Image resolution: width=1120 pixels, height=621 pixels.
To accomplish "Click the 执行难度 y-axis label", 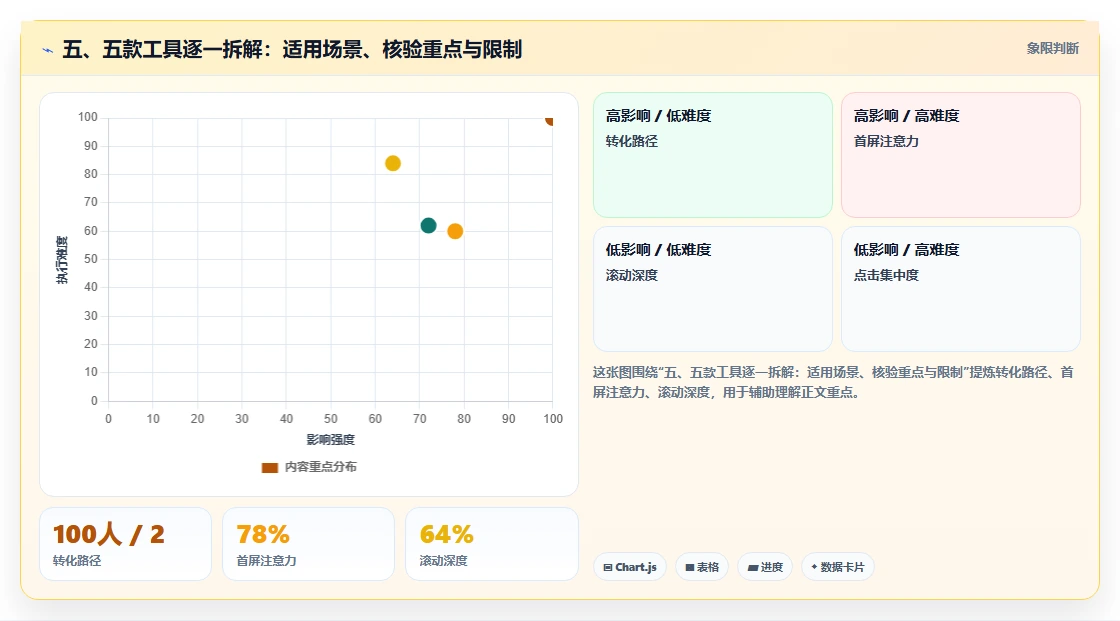I will pyautogui.click(x=62, y=259).
